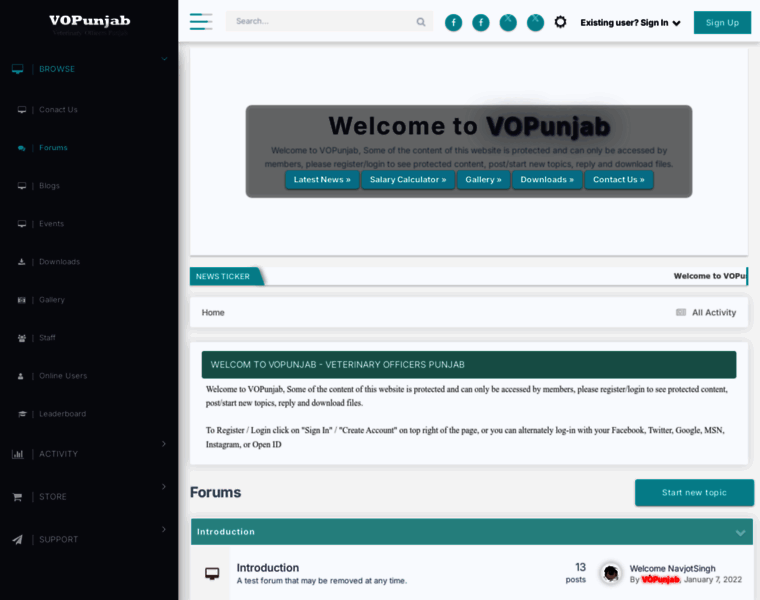Click the Introduction forum monitor icon
760x600 pixels.
212,574
